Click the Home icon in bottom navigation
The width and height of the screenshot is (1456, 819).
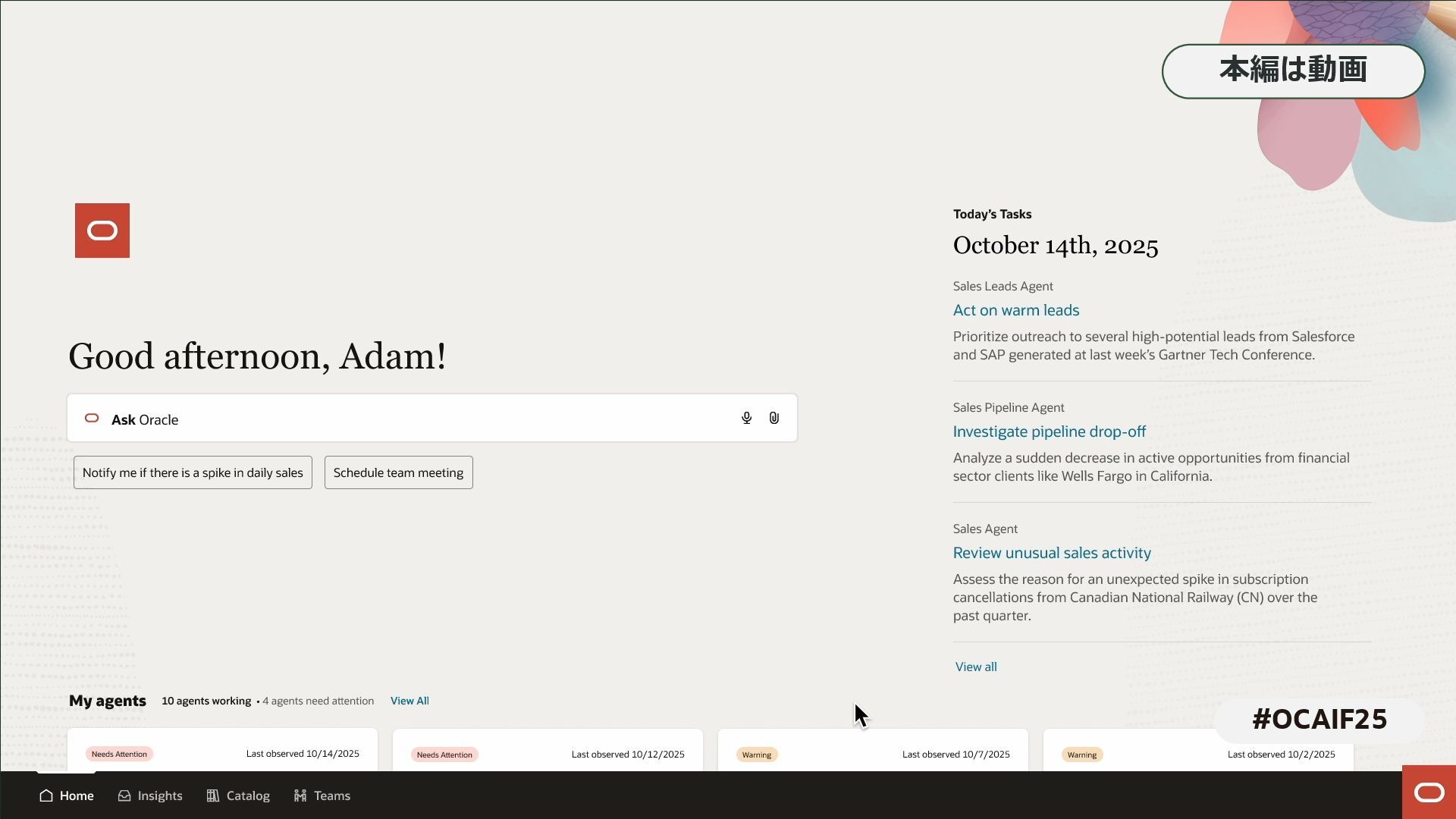46,795
